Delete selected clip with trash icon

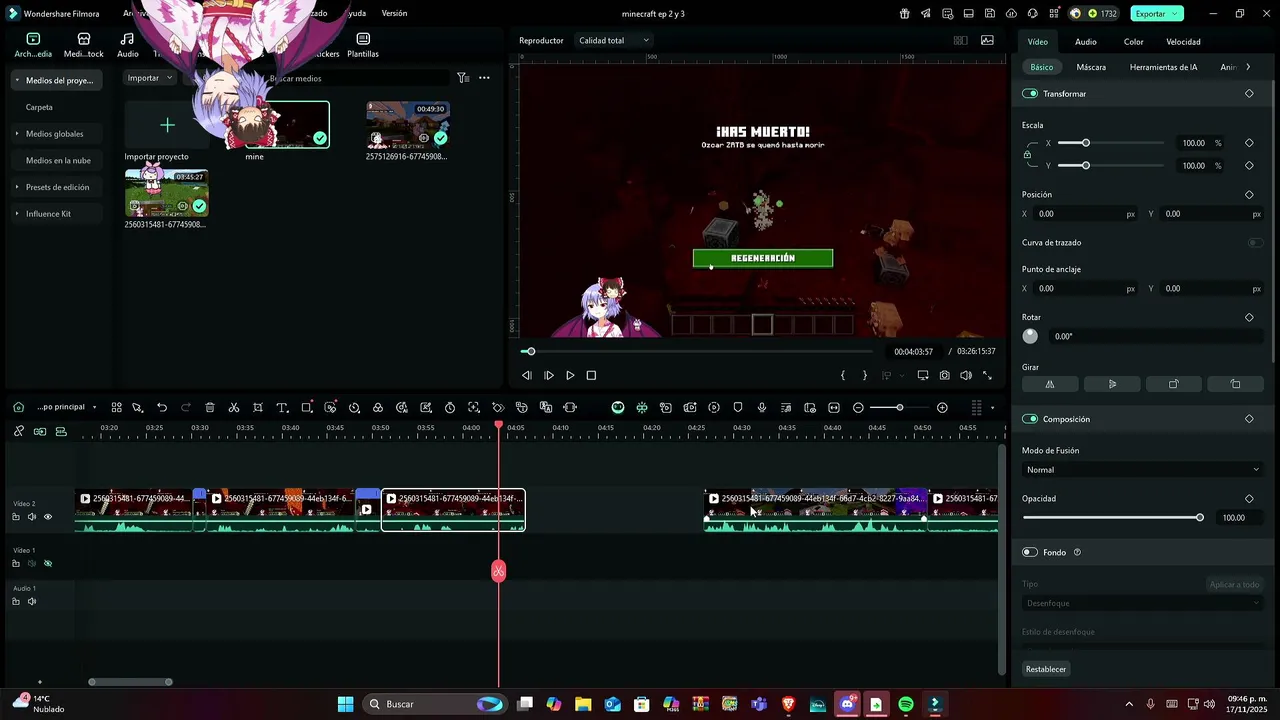click(x=210, y=408)
